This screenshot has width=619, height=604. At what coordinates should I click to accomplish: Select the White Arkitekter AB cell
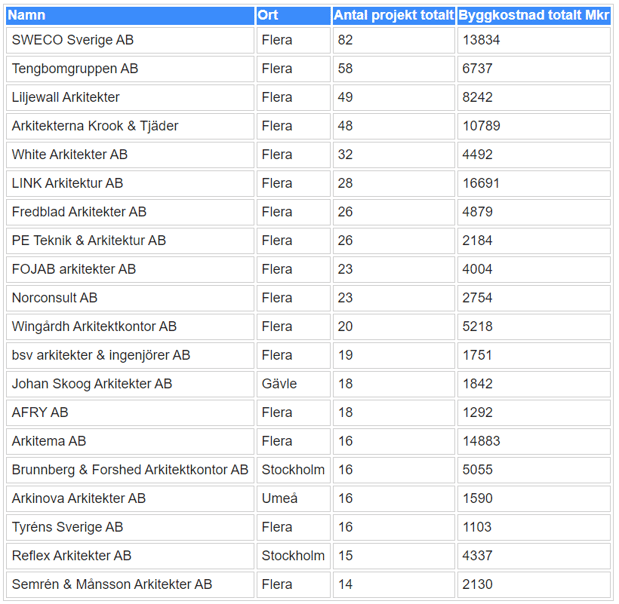tap(130, 155)
